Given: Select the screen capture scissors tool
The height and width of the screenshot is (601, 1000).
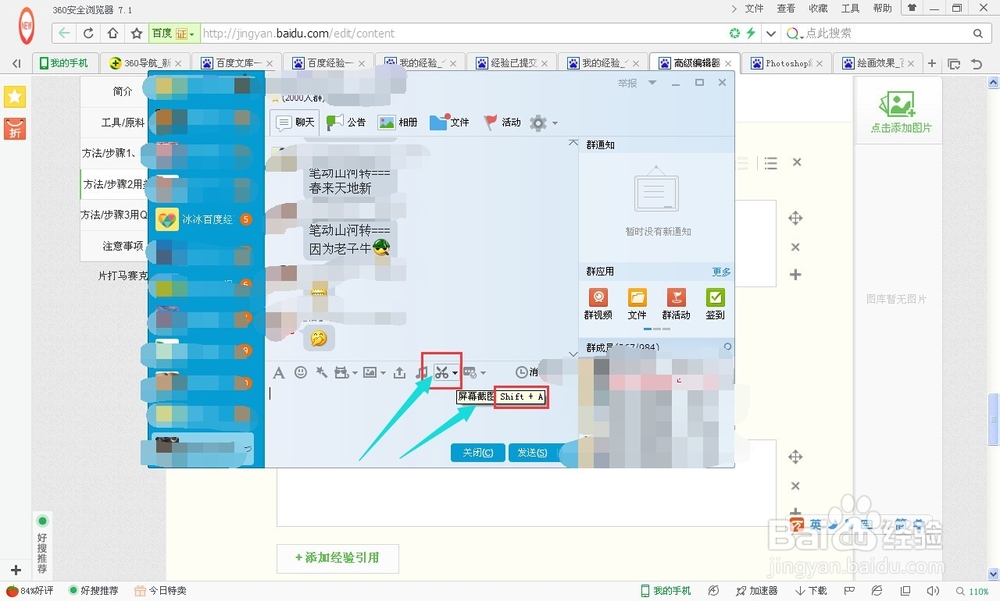Looking at the screenshot, I should click(x=443, y=371).
